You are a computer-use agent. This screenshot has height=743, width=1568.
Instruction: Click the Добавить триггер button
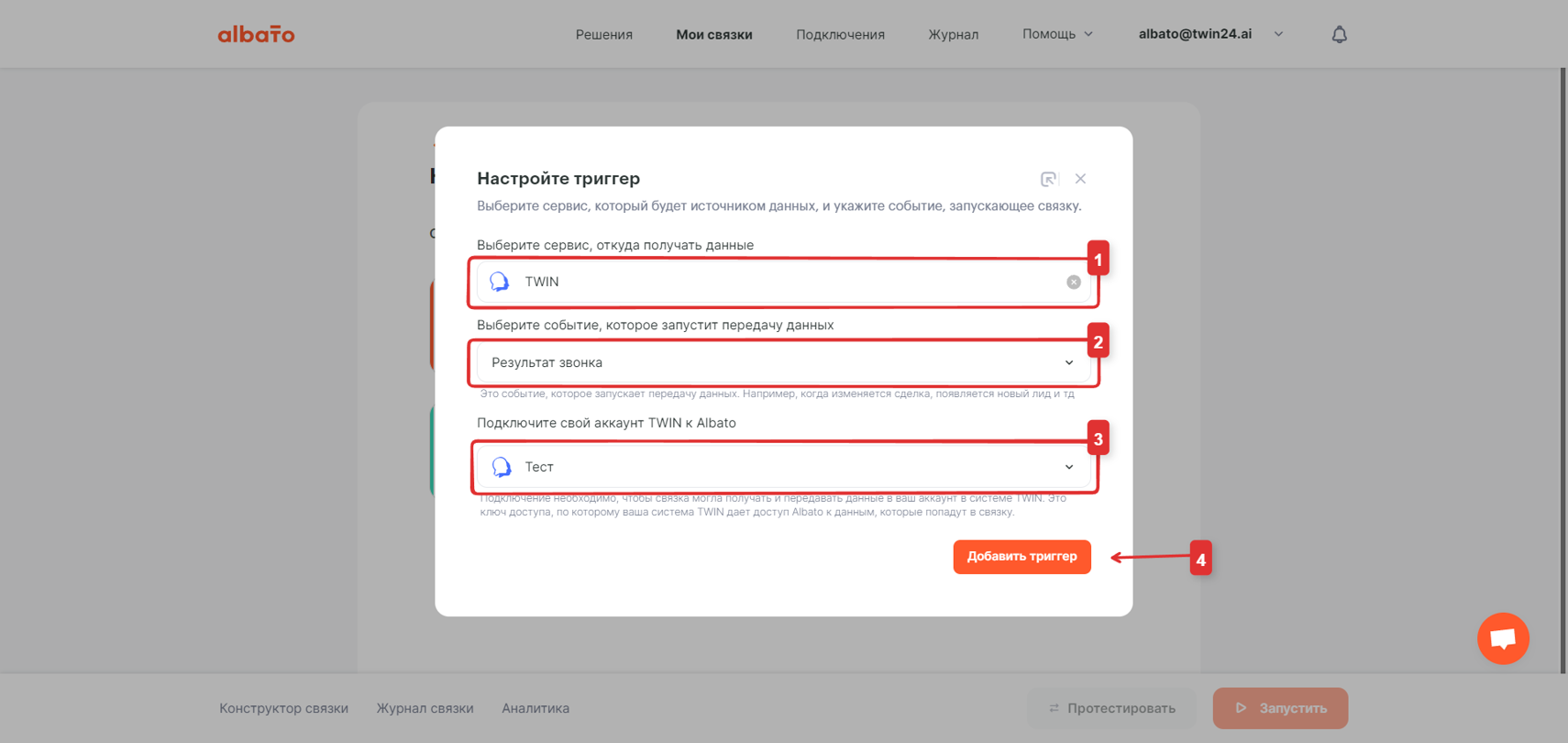1021,557
